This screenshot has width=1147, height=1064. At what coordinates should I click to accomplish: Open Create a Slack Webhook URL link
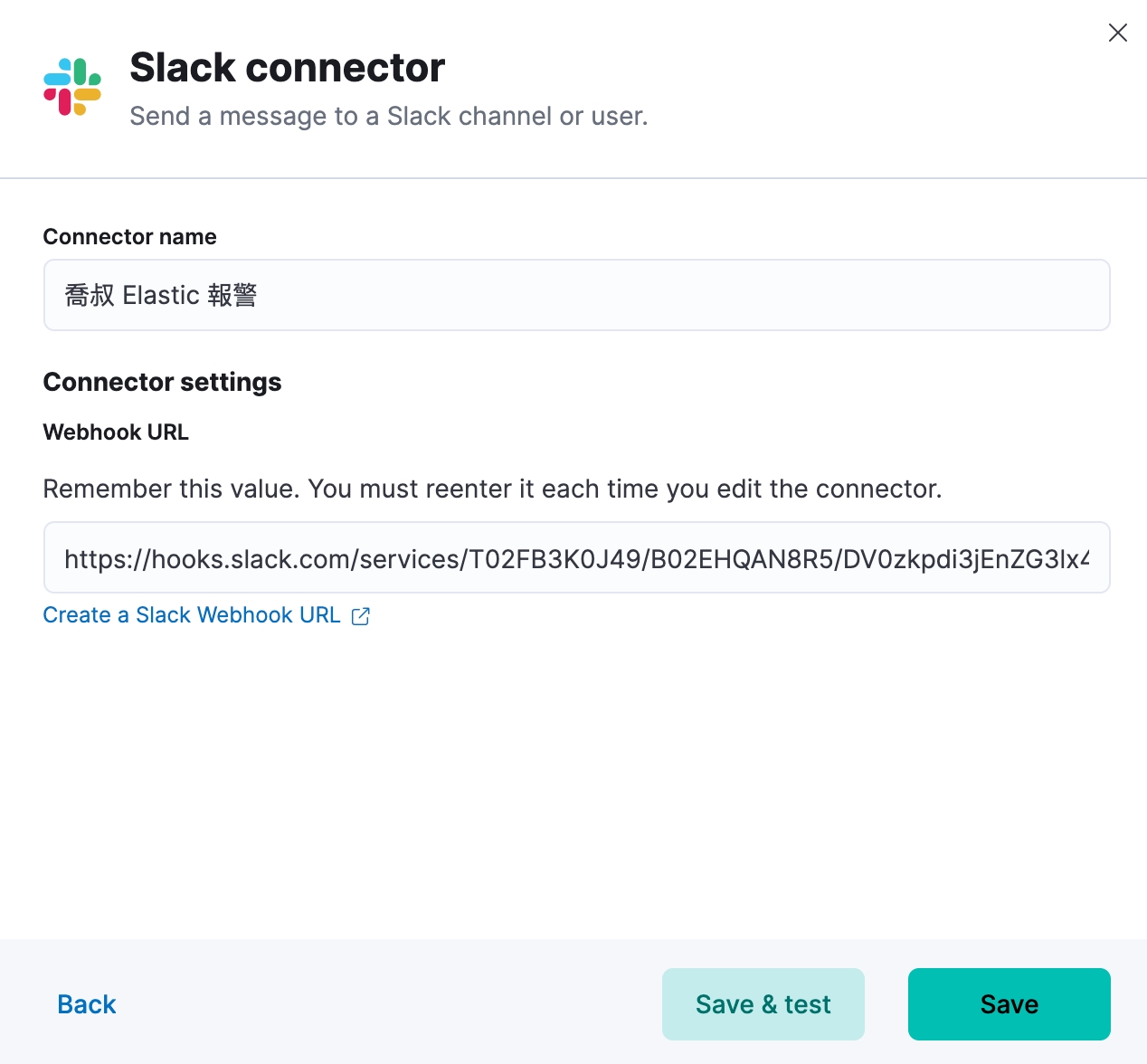(x=192, y=615)
